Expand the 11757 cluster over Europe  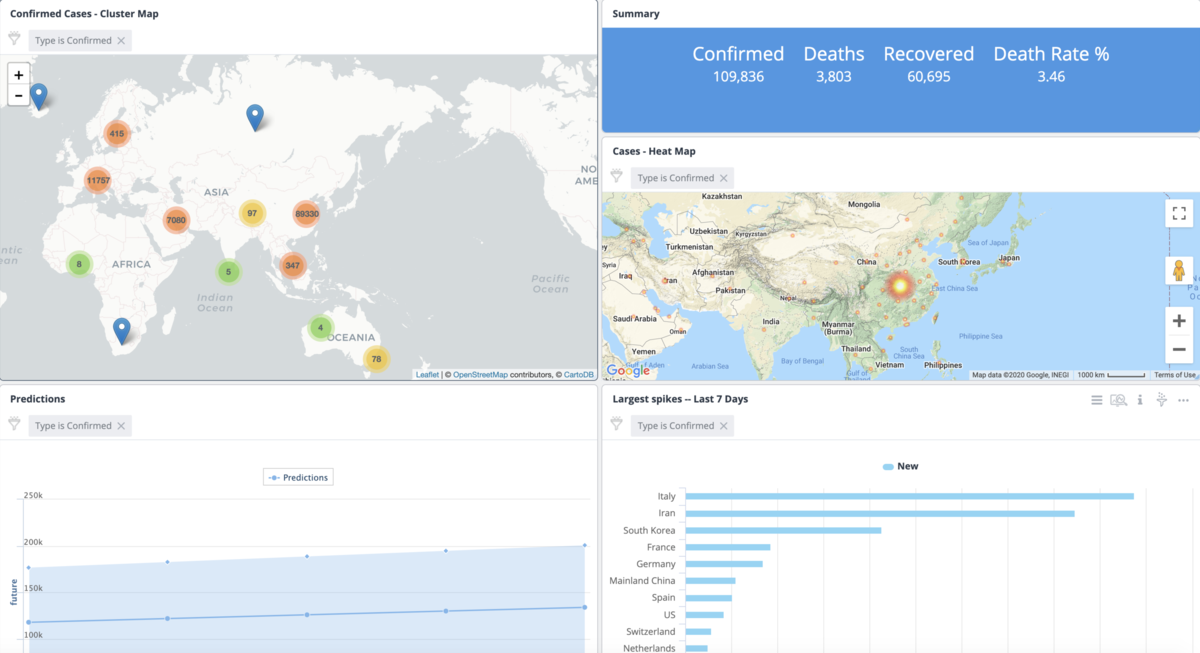[x=98, y=181]
